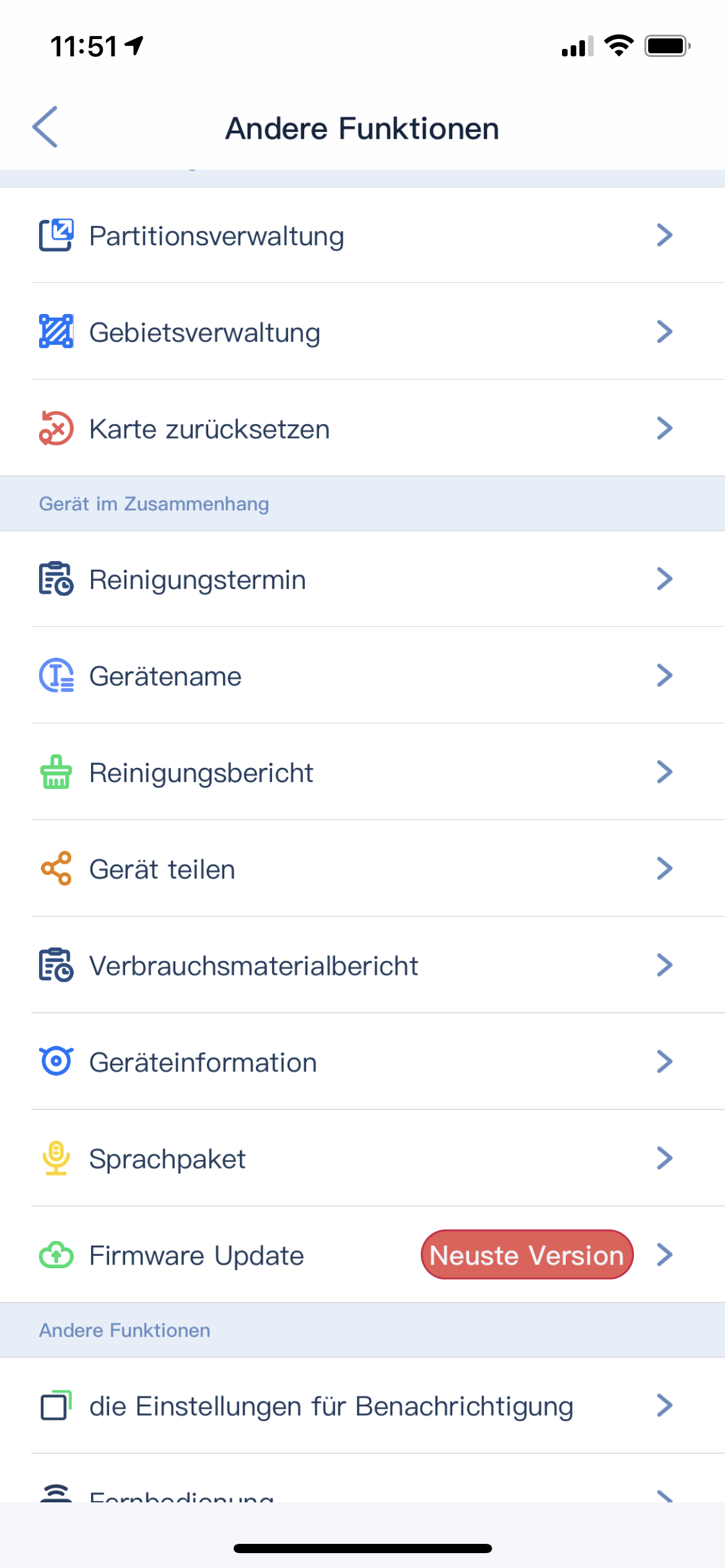Tap the Geräteinformation robot icon
This screenshot has width=725, height=1568.
(x=56, y=1061)
